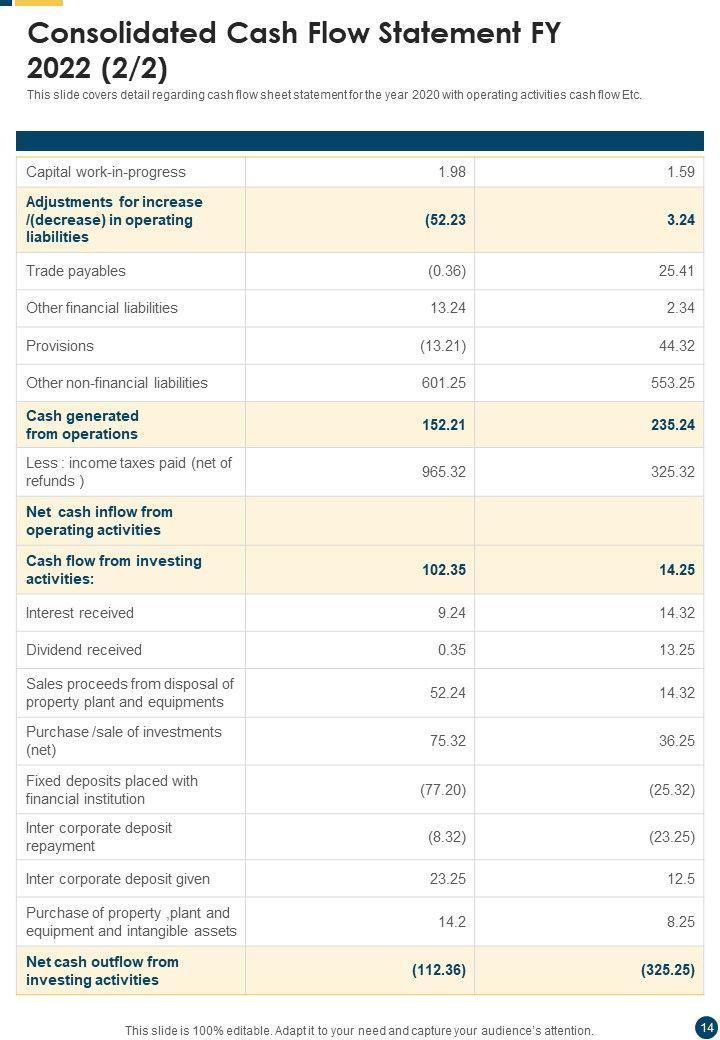The height and width of the screenshot is (1040, 720).
Task: Select the Other financial liabilities label
Action: 102,308
